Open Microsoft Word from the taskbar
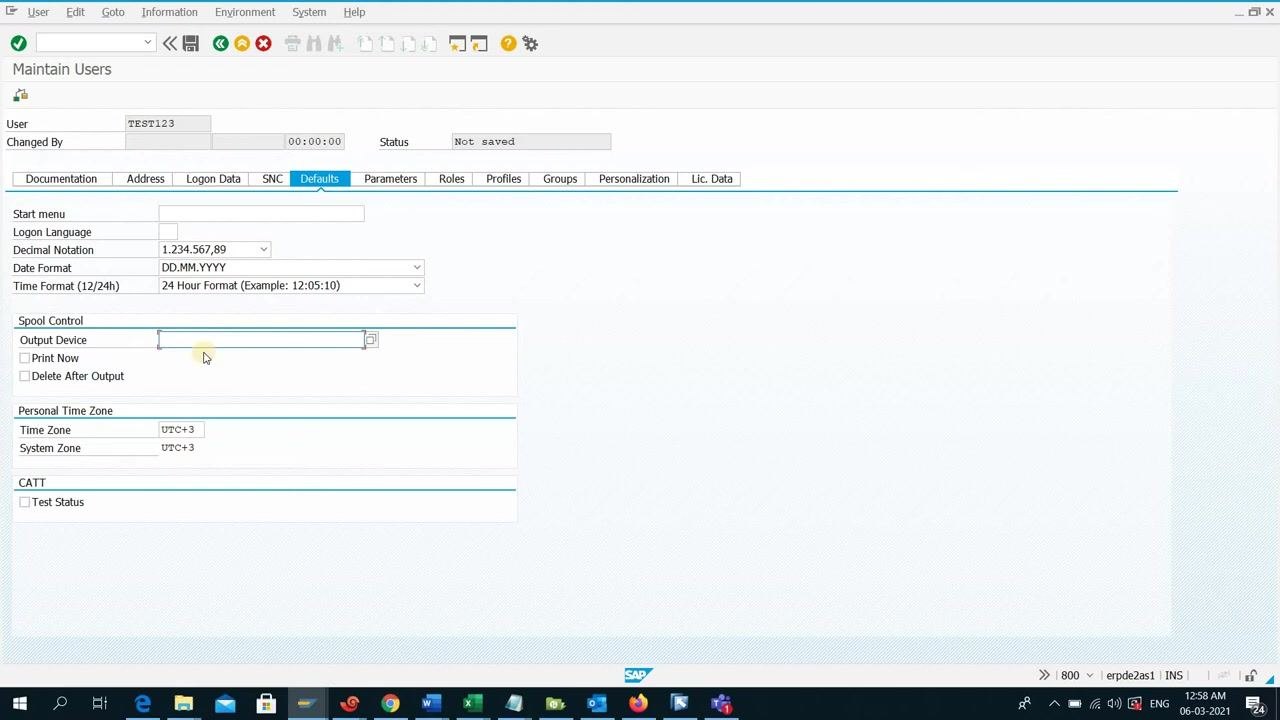The width and height of the screenshot is (1280, 720). tap(431, 704)
